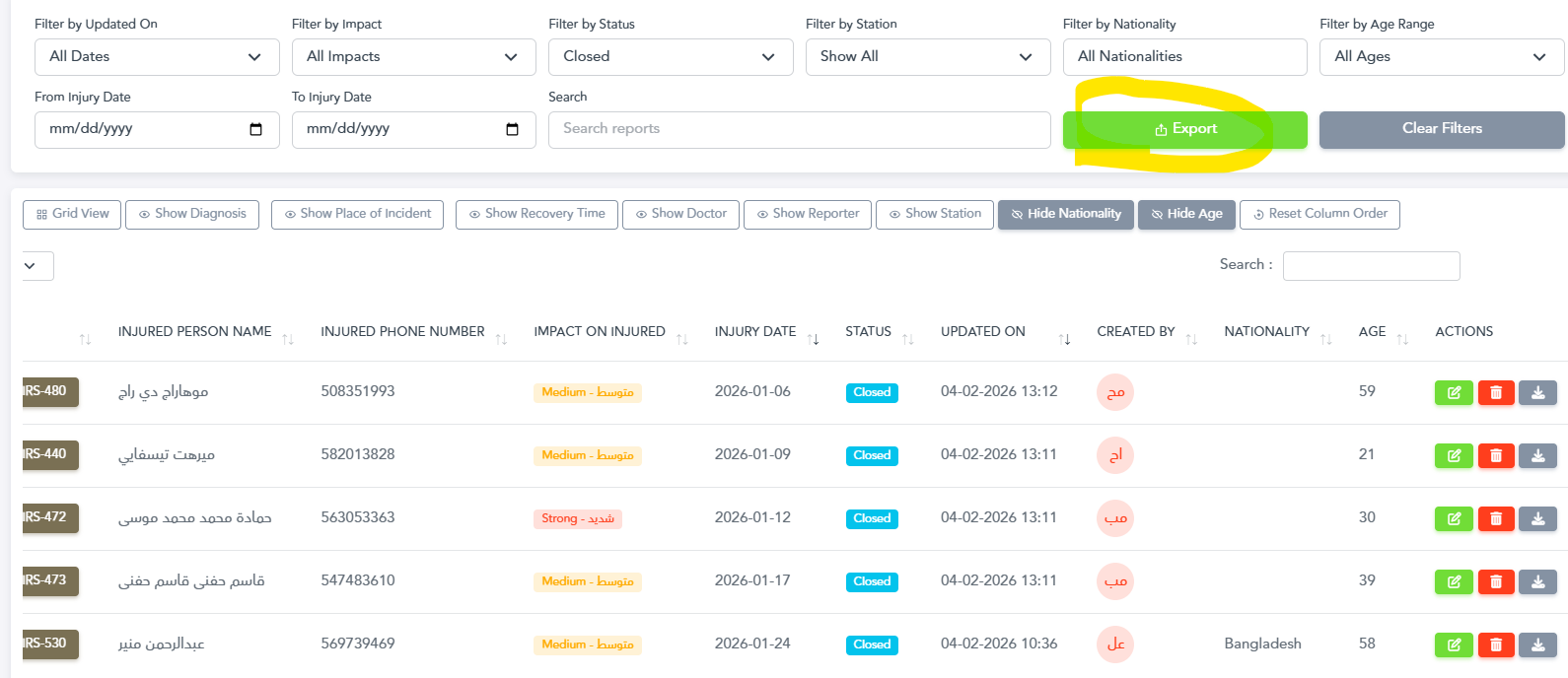Delete the IRS-480 report
Image resolution: width=1568 pixels, height=678 pixels.
[1496, 392]
